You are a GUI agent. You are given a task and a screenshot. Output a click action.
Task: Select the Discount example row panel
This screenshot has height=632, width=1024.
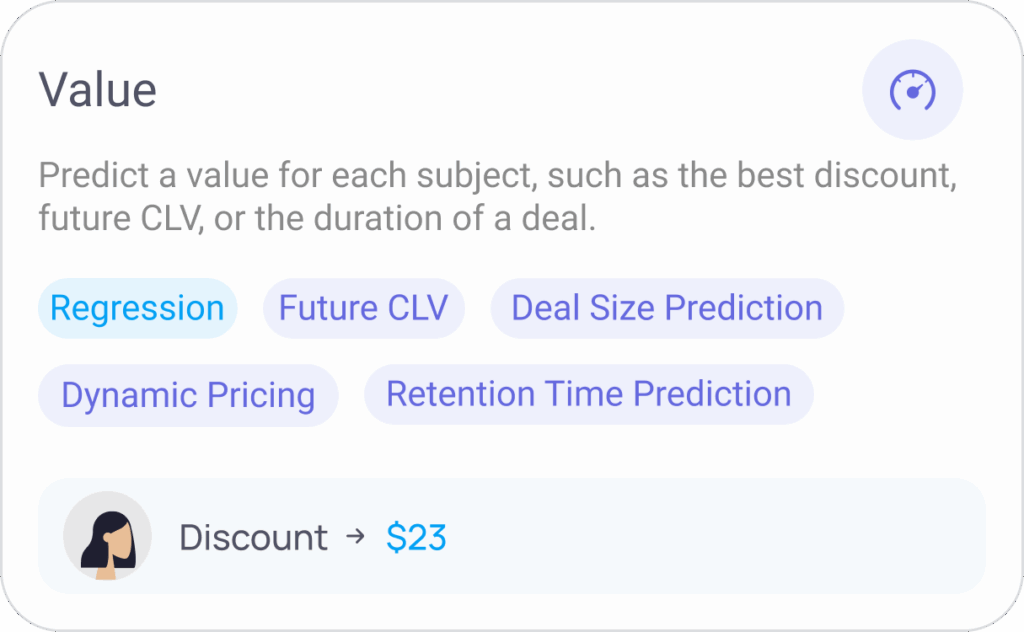pos(511,536)
